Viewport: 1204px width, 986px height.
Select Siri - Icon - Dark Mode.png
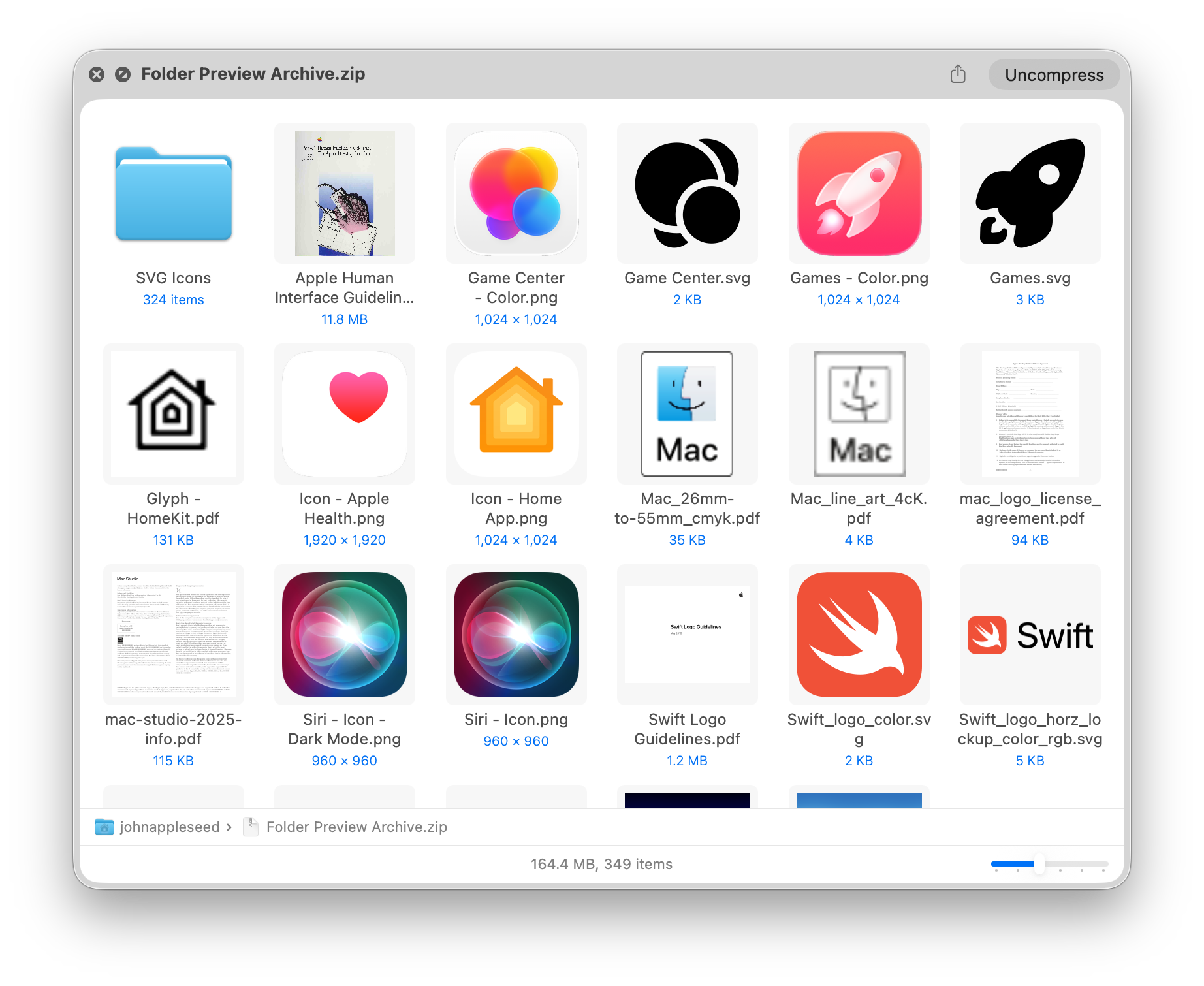point(344,635)
